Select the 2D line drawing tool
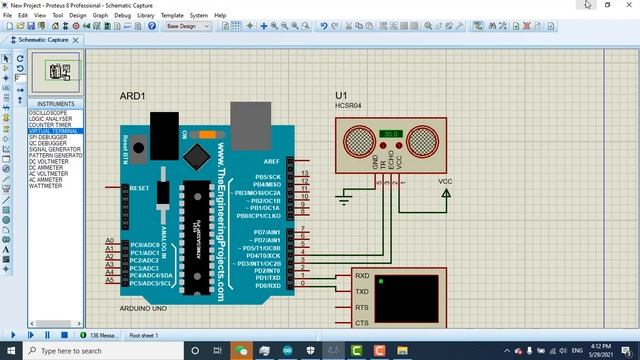The width and height of the screenshot is (640, 360). coord(6,200)
